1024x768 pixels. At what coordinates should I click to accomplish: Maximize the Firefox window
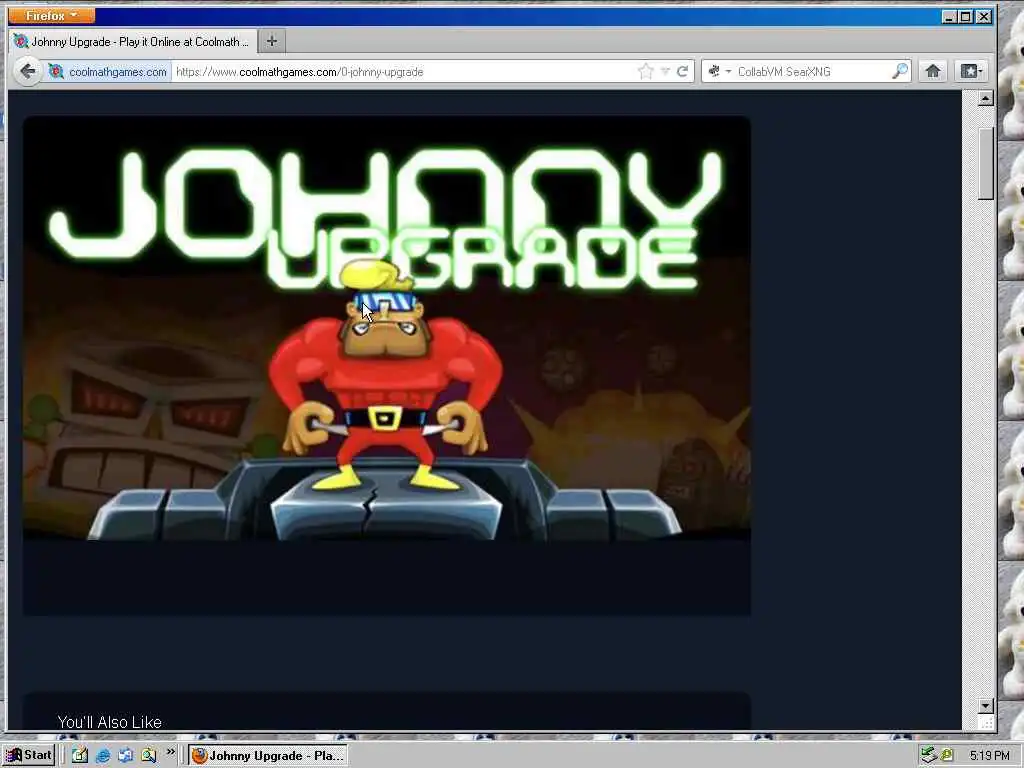point(966,16)
